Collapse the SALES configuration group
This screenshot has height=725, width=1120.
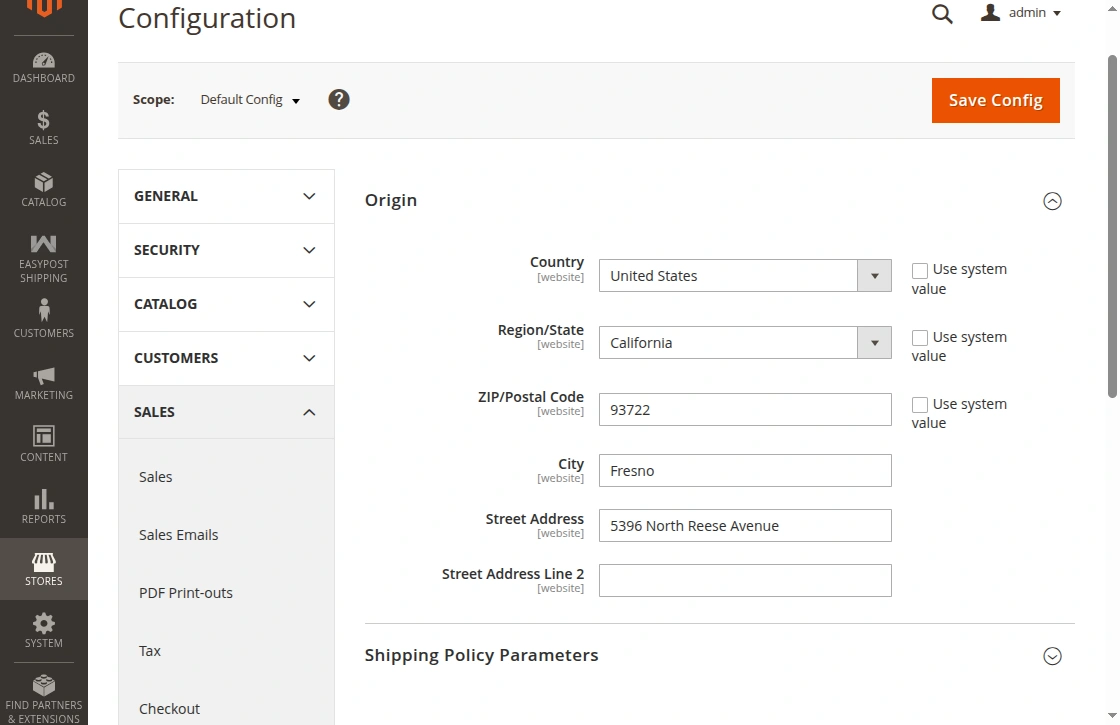[226, 412]
